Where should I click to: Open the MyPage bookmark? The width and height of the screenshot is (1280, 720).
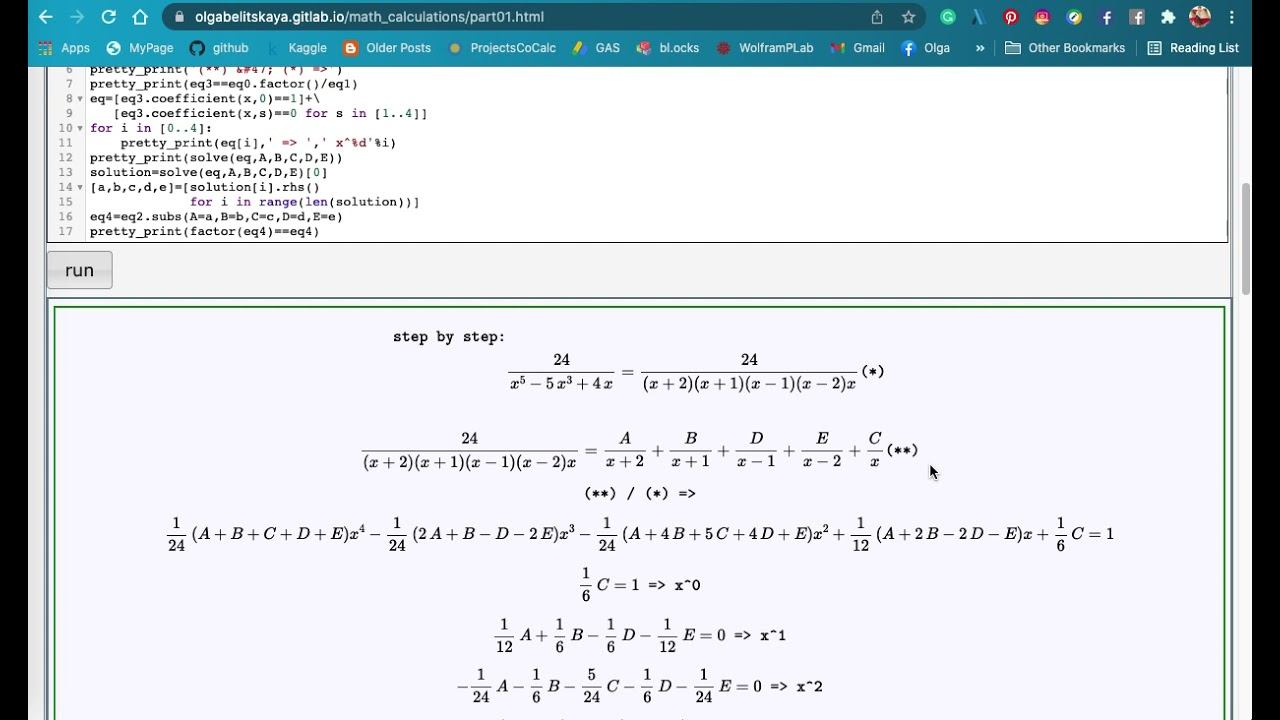coord(140,48)
